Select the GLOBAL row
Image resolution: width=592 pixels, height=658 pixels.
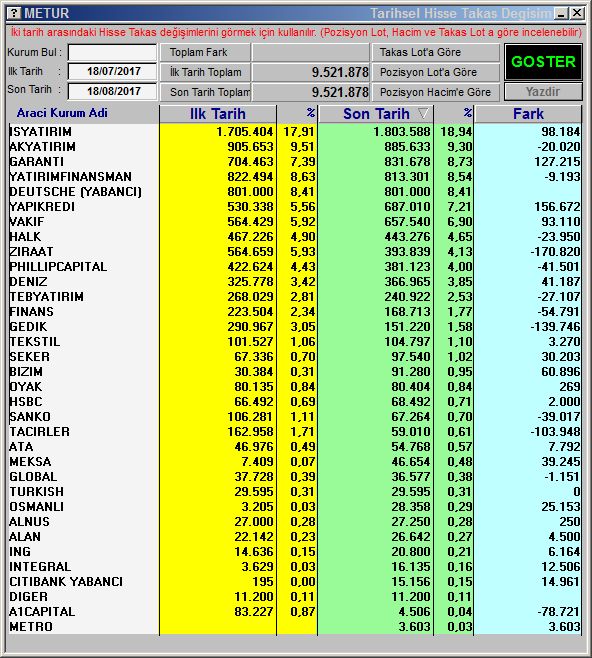(295, 477)
